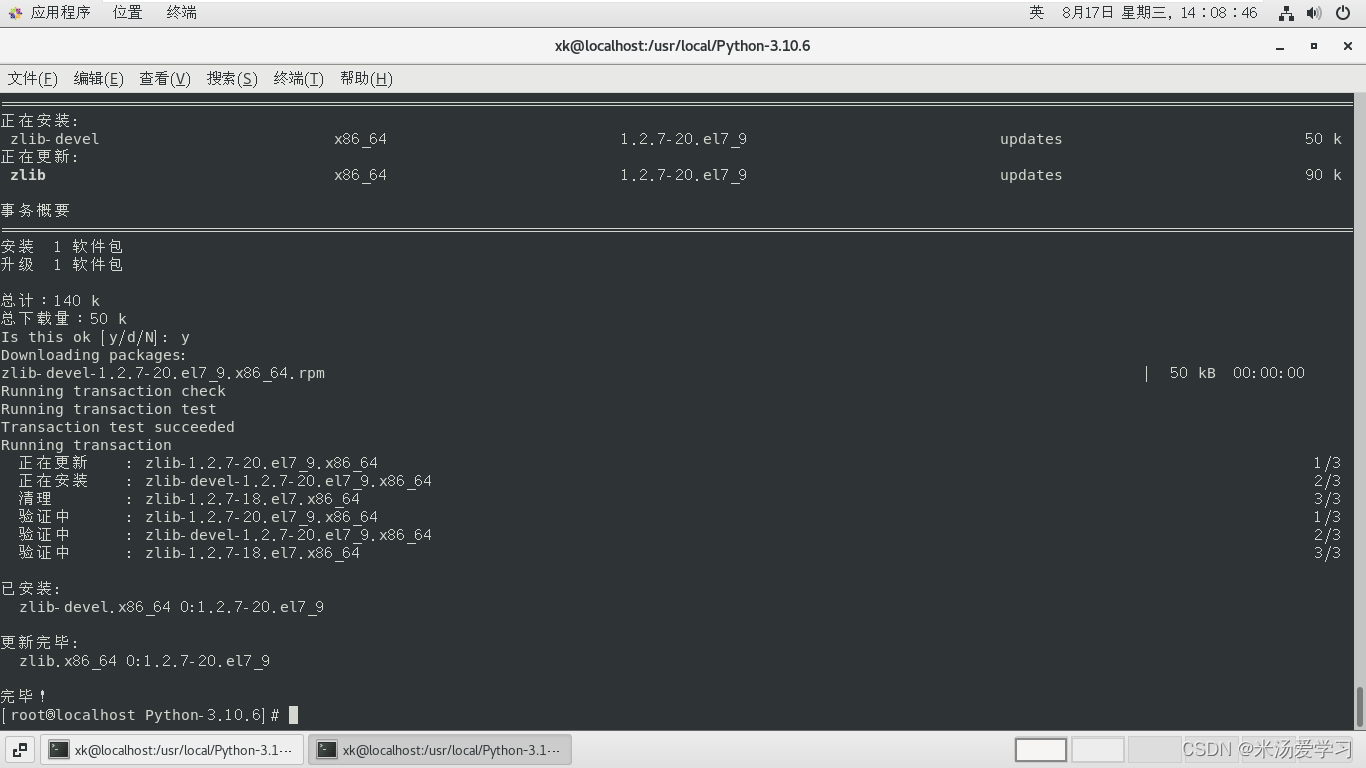The width and height of the screenshot is (1366, 768).
Task: Open the 查看(V) menu
Action: [x=165, y=78]
